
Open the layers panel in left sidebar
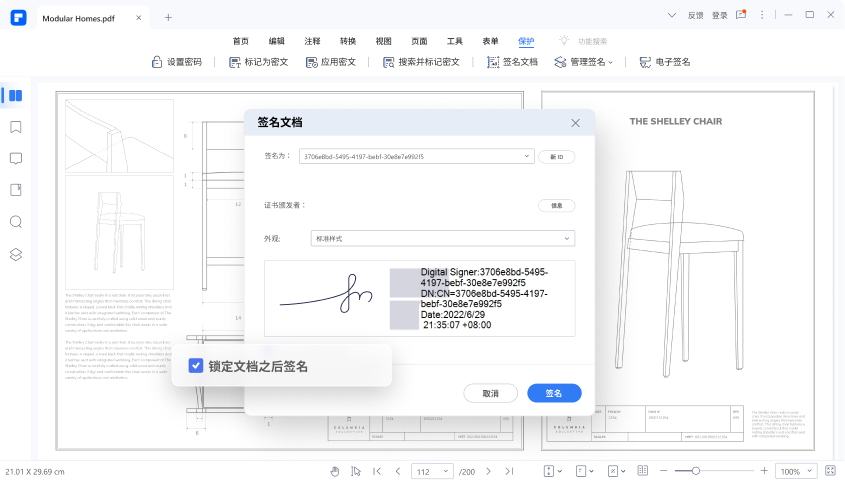click(x=15, y=253)
